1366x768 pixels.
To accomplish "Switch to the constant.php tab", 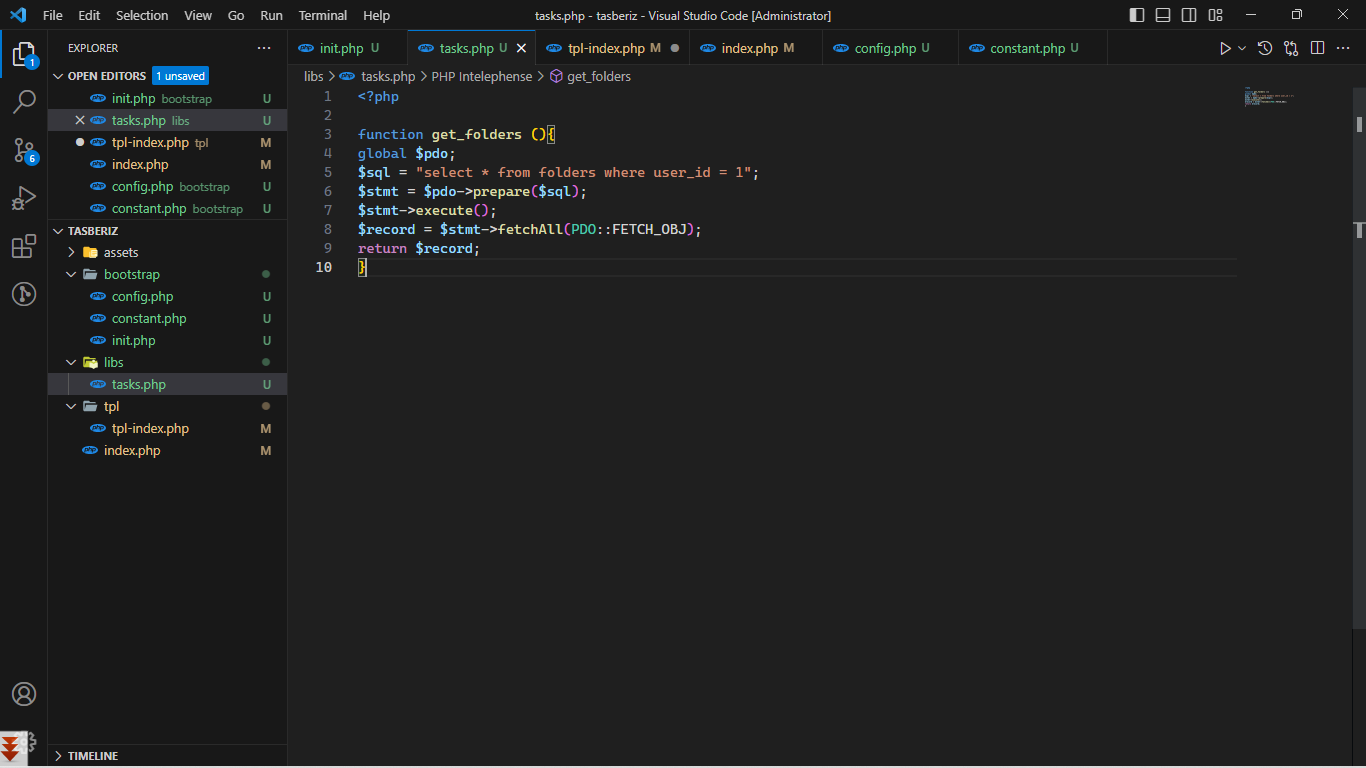I will point(1033,48).
